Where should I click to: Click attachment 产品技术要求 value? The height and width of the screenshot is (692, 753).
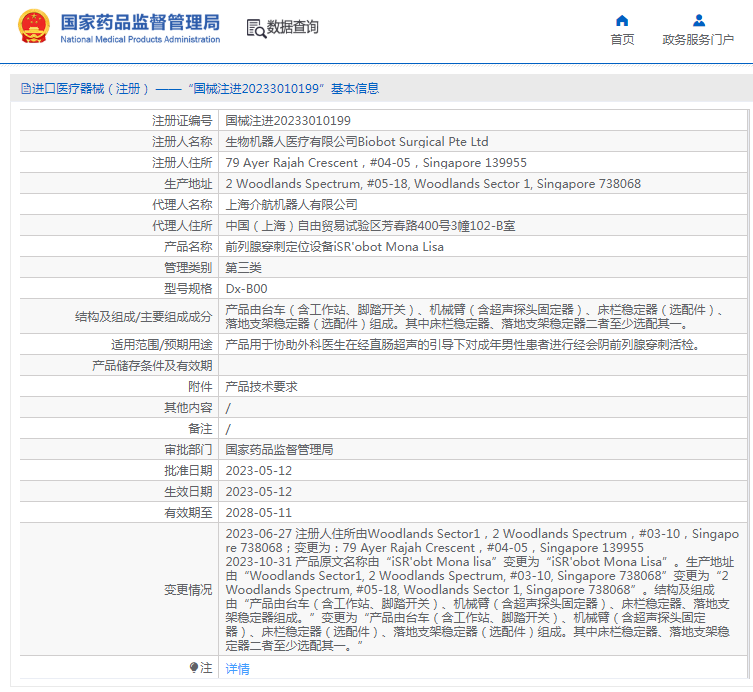(x=262, y=387)
